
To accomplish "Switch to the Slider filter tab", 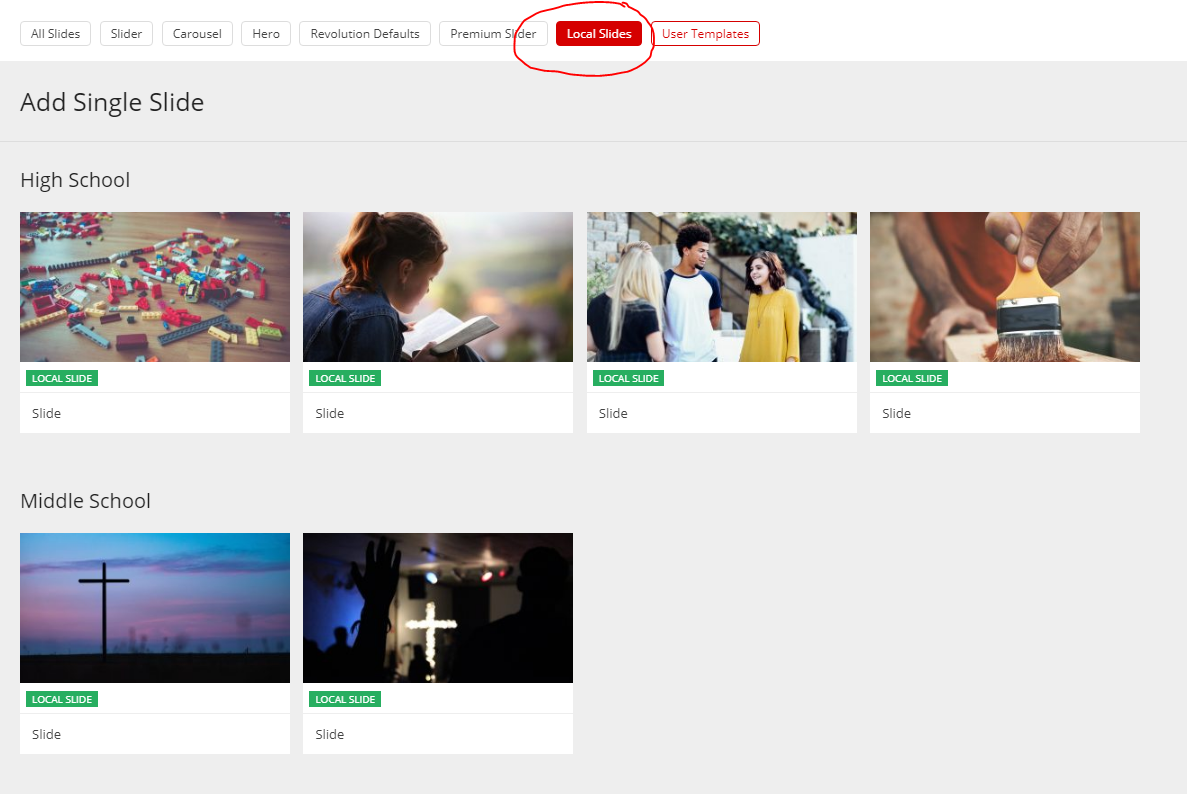I will click(126, 34).
